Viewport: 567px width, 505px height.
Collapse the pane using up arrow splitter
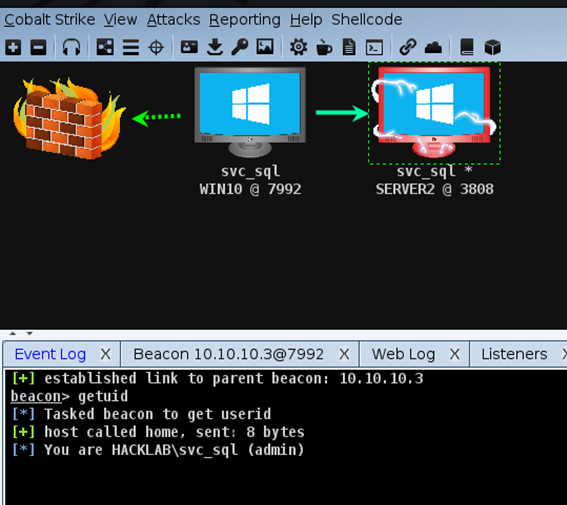point(13,333)
